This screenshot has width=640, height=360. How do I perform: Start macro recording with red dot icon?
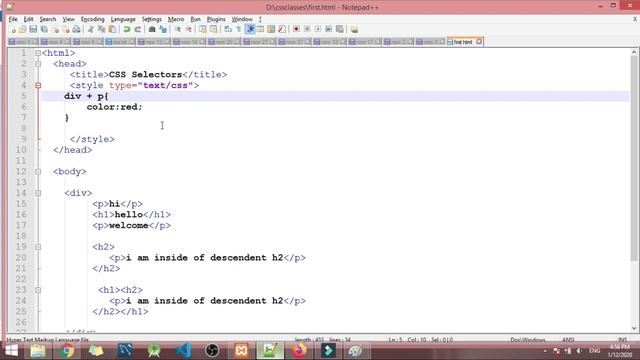coord(296,29)
